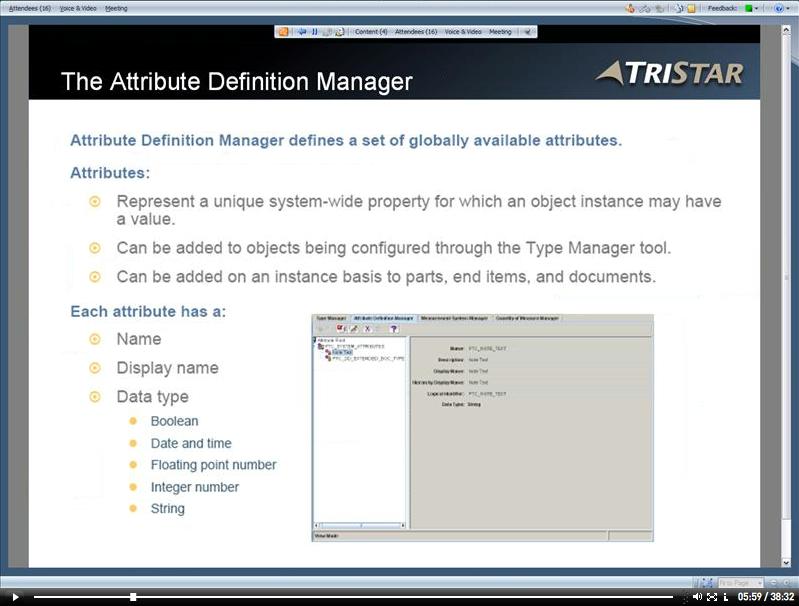Click the purple help icon in manager toolbar
Screen dimensions: 799x606
(394, 329)
